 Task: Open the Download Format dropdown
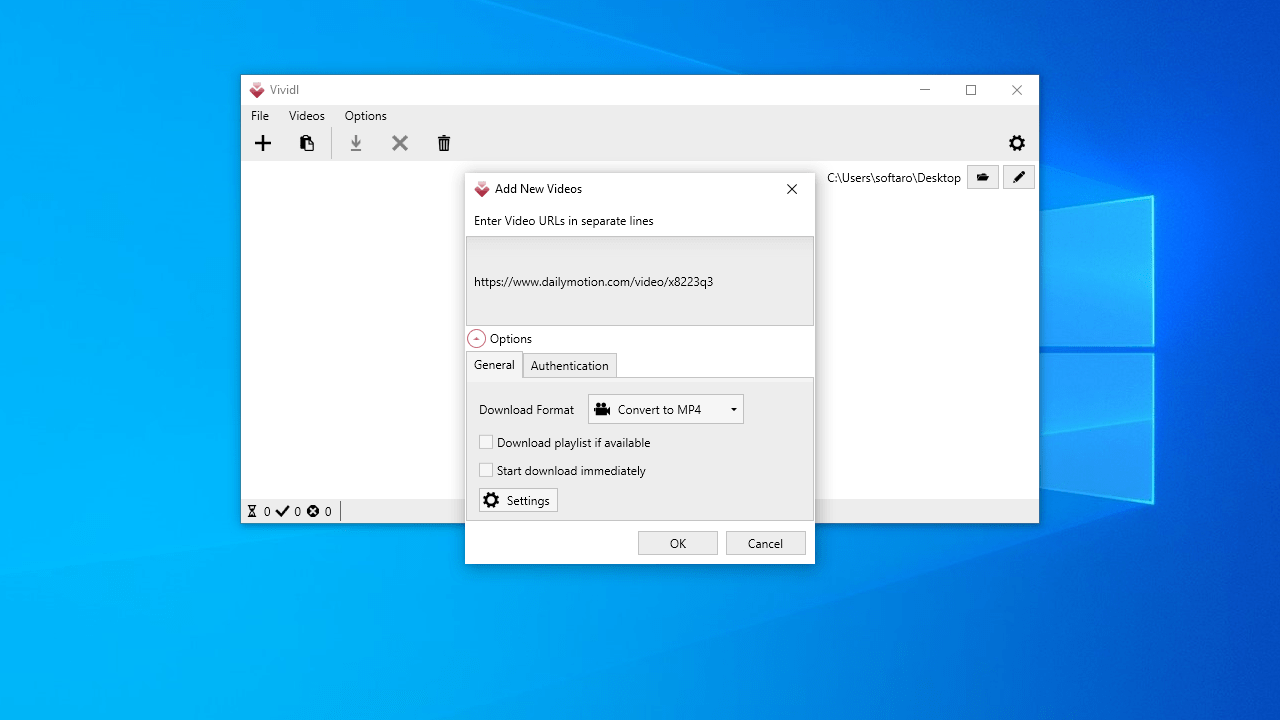pos(666,409)
